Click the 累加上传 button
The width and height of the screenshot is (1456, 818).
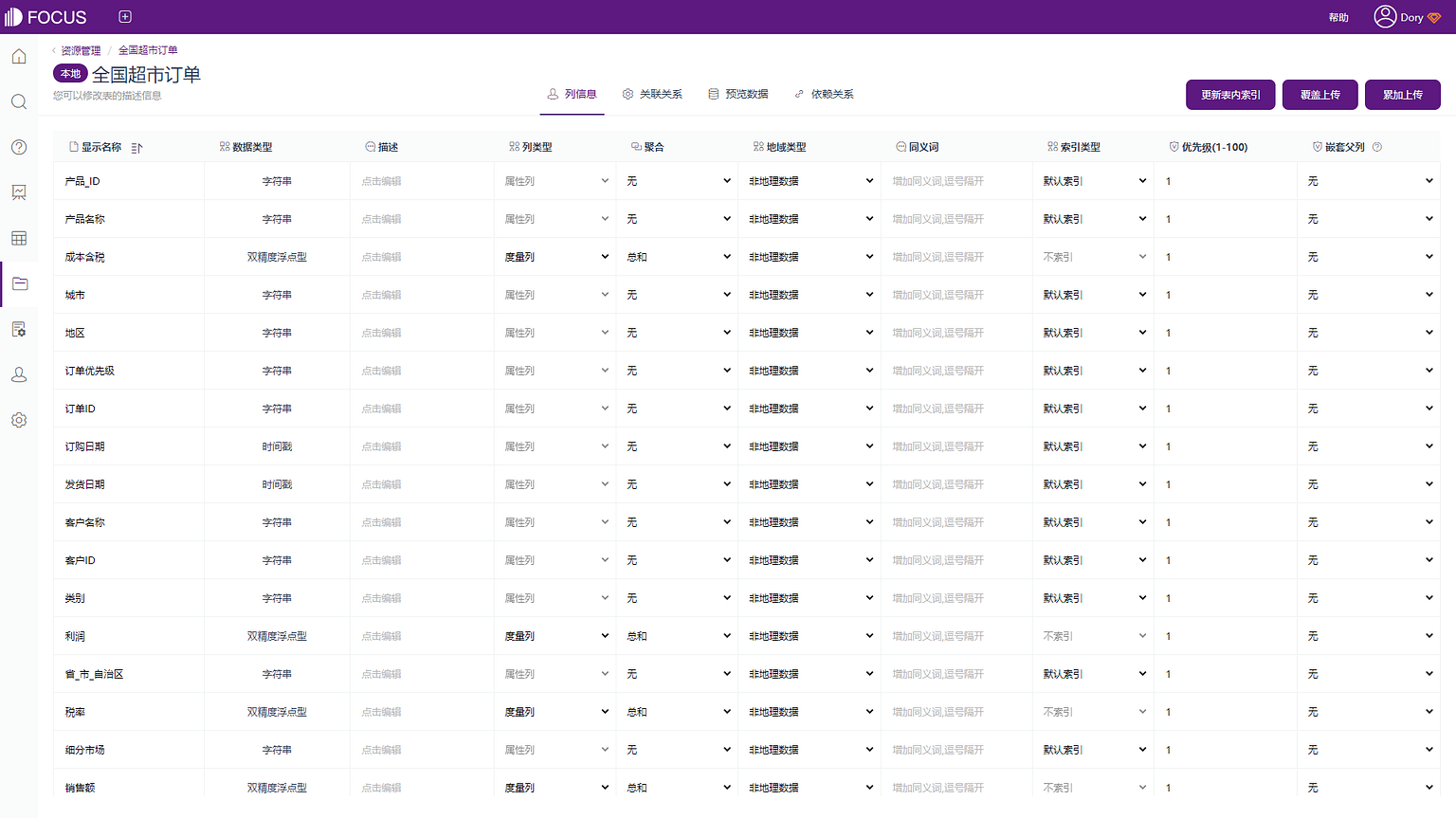(x=1402, y=95)
